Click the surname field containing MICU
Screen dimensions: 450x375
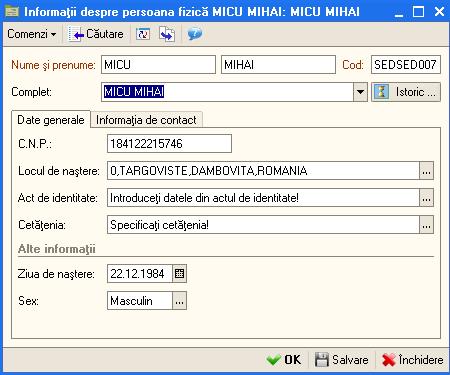[x=158, y=64]
